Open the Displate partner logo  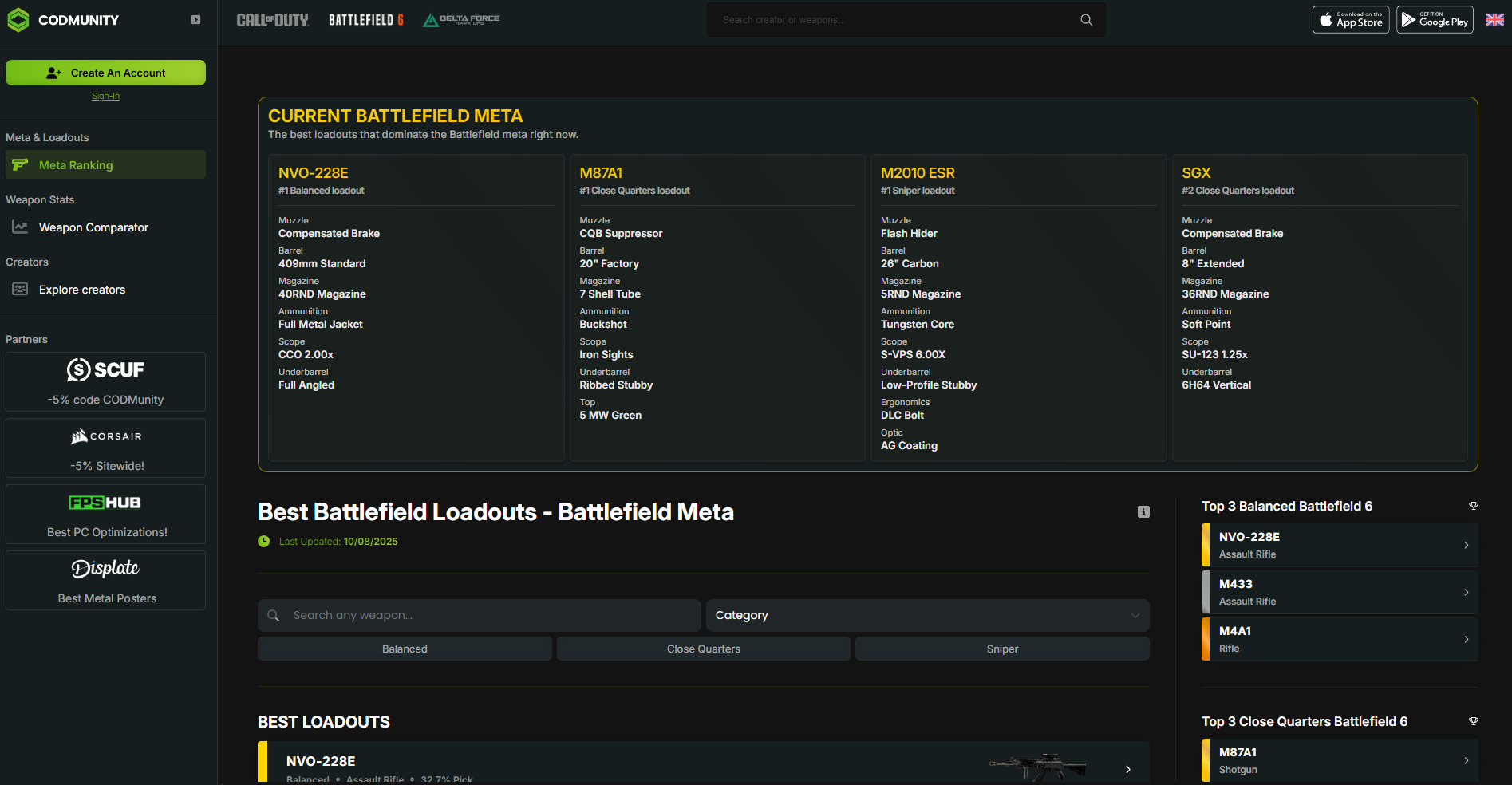click(105, 568)
